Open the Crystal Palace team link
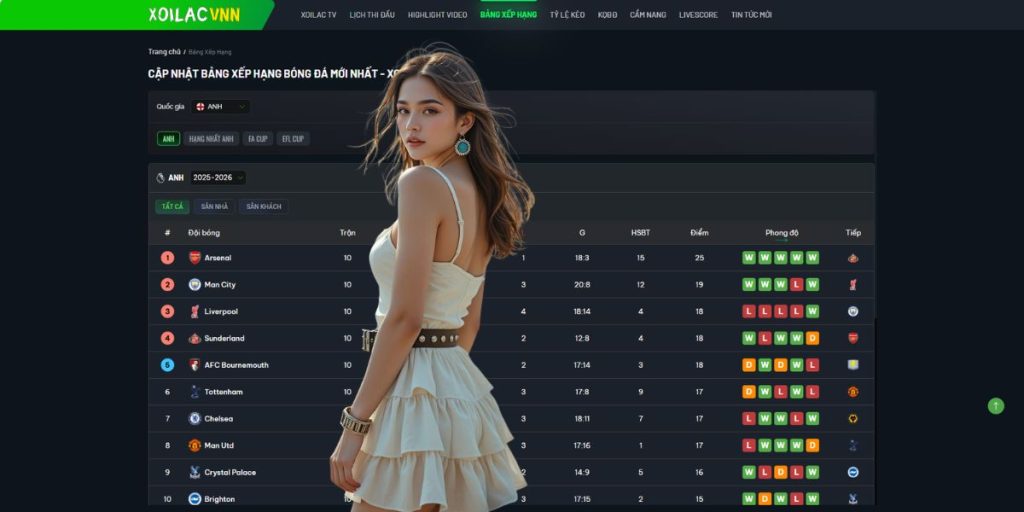Image resolution: width=1024 pixels, height=512 pixels. point(230,472)
